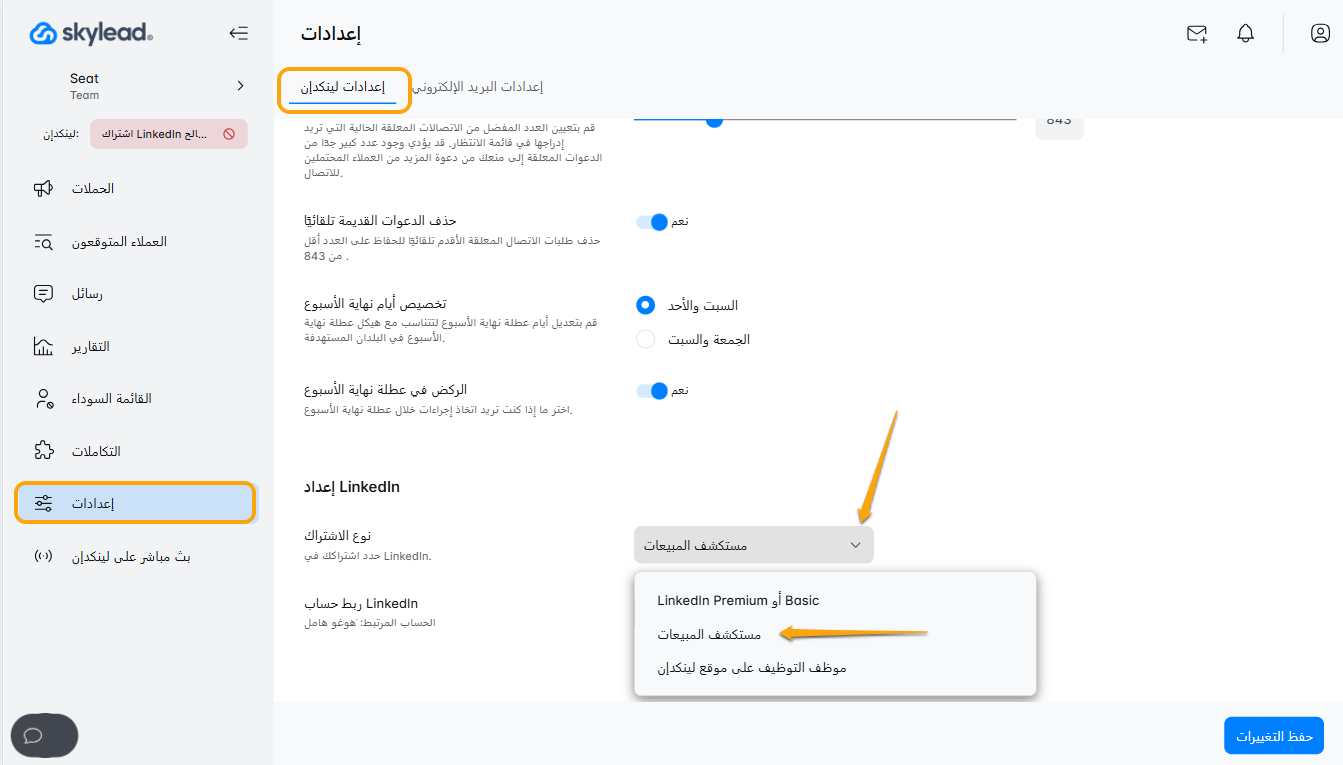Open the user profile icon

(x=1320, y=34)
